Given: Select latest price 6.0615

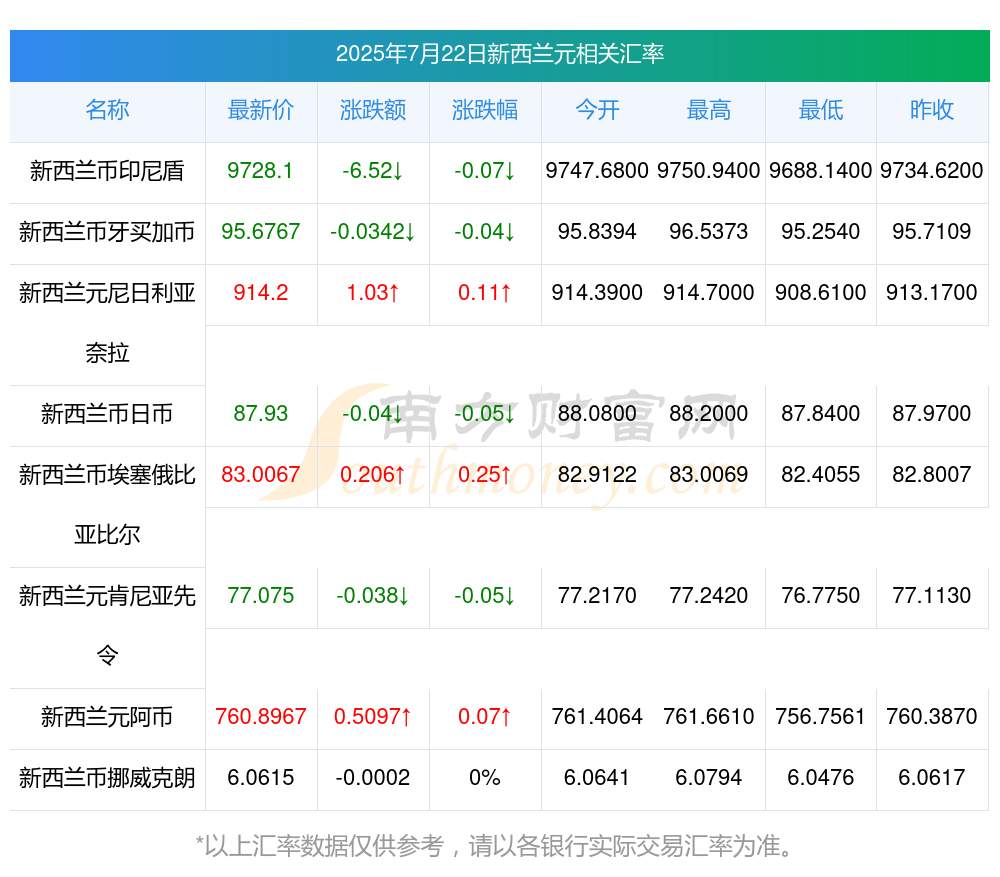Looking at the screenshot, I should (260, 778).
